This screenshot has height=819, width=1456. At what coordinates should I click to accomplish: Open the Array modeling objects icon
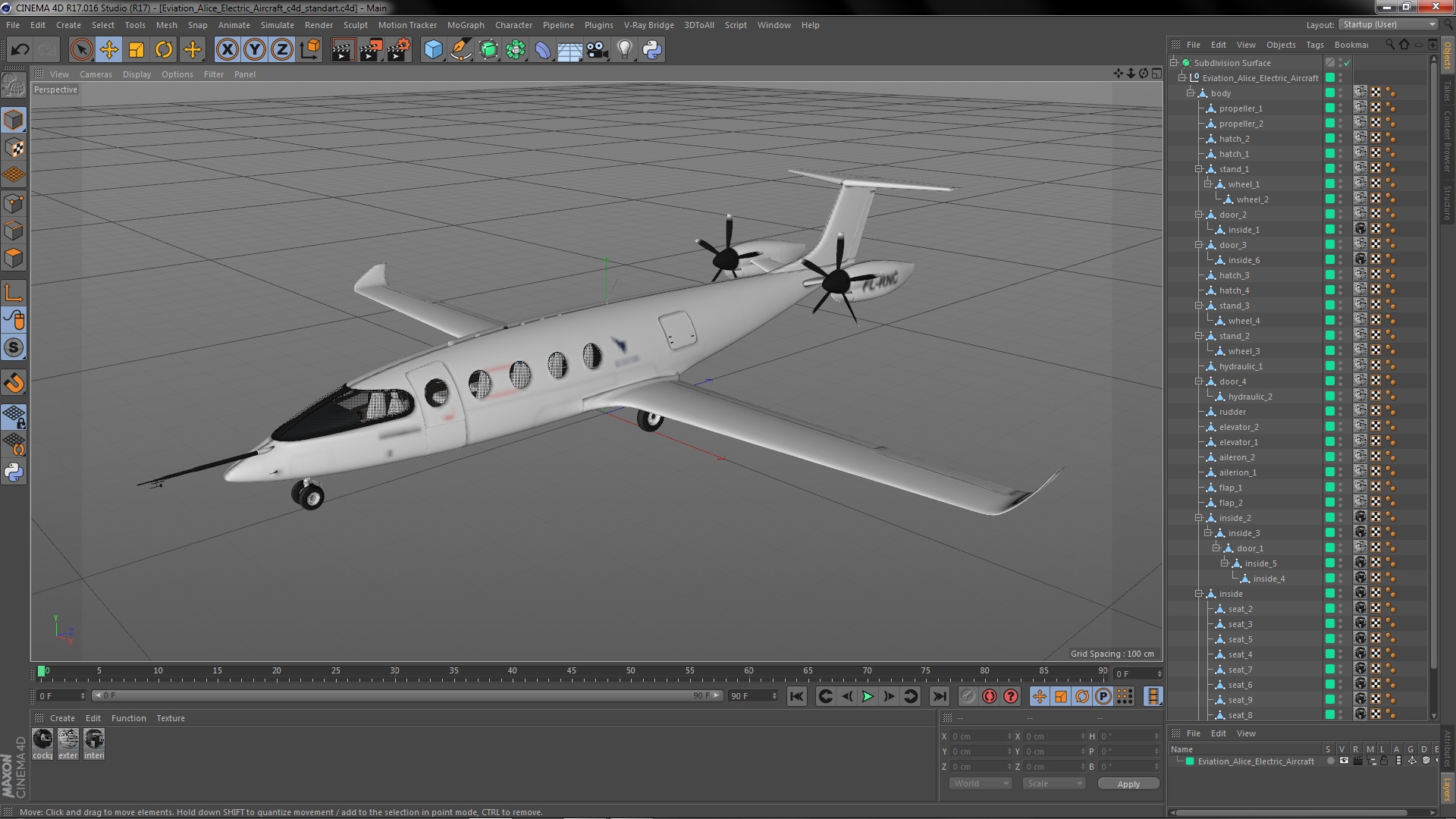tap(516, 50)
